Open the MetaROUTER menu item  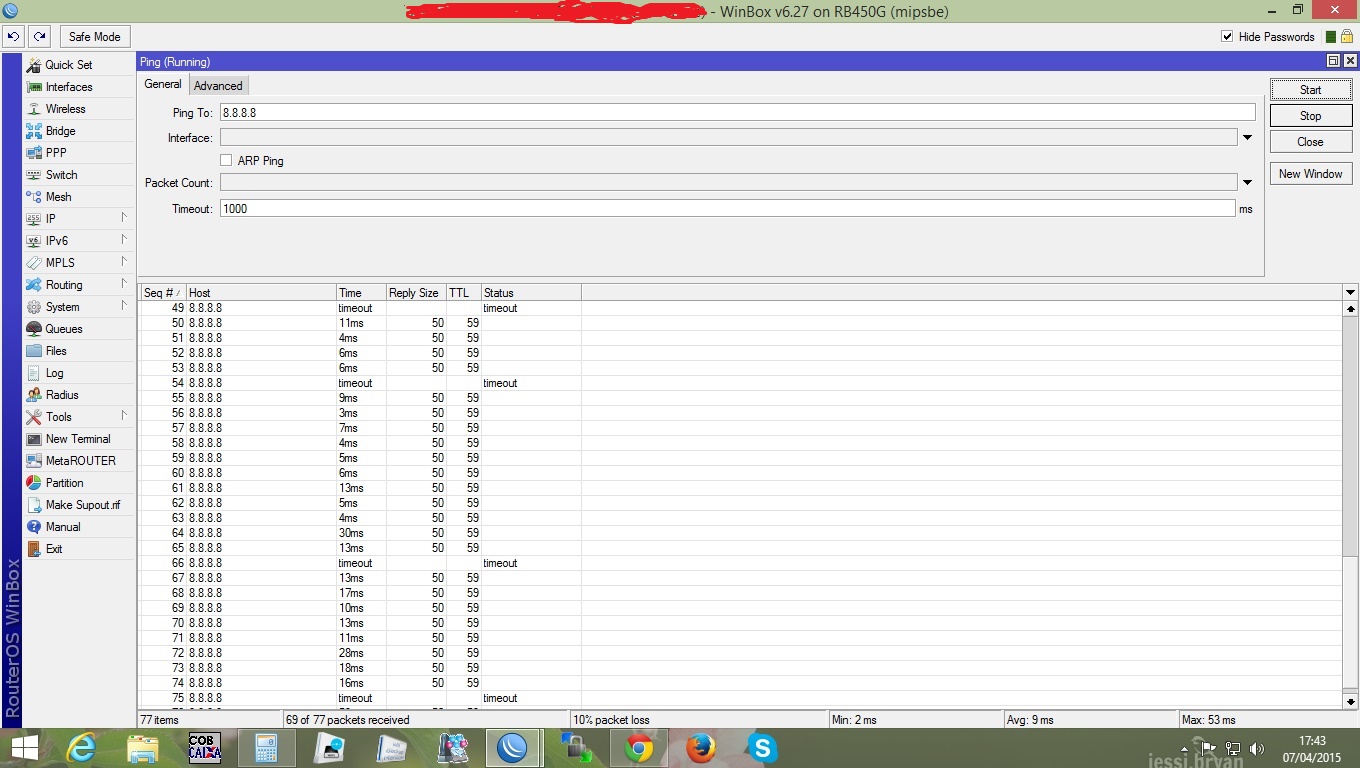point(78,461)
